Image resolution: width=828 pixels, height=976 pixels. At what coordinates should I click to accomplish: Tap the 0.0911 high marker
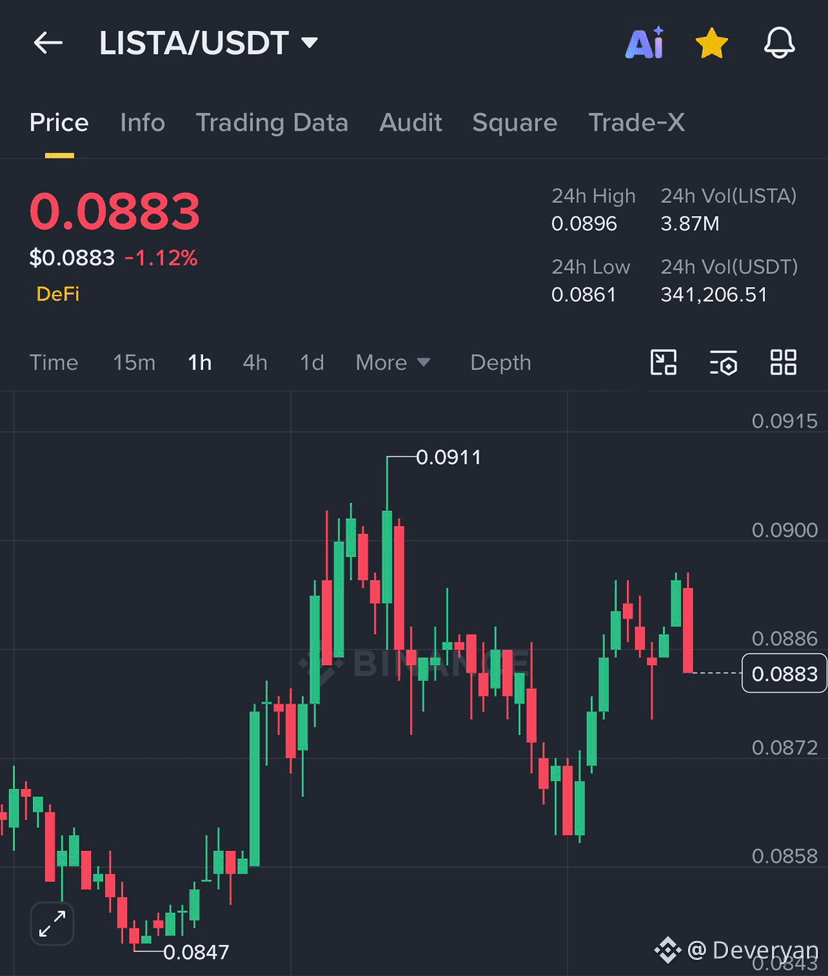tap(448, 458)
